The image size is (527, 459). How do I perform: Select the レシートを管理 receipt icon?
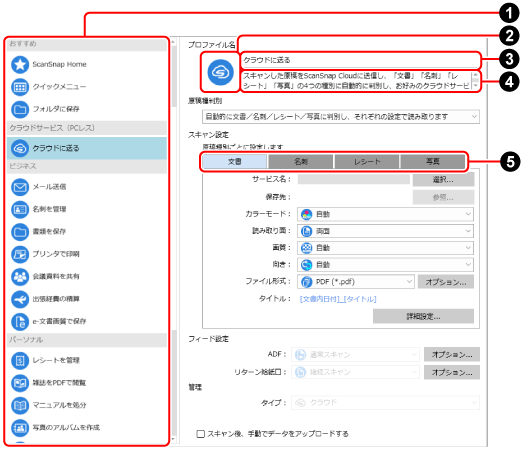click(x=20, y=361)
